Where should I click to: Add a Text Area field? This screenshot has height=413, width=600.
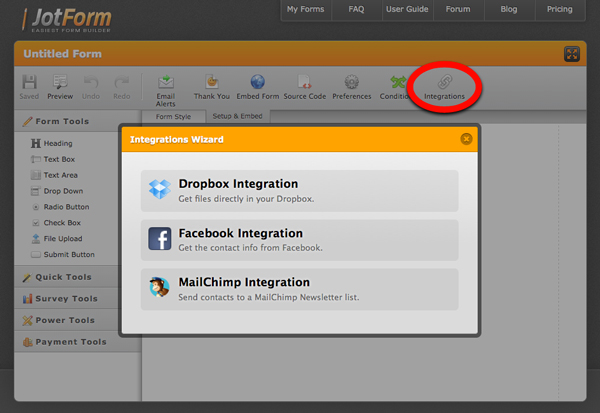54,175
